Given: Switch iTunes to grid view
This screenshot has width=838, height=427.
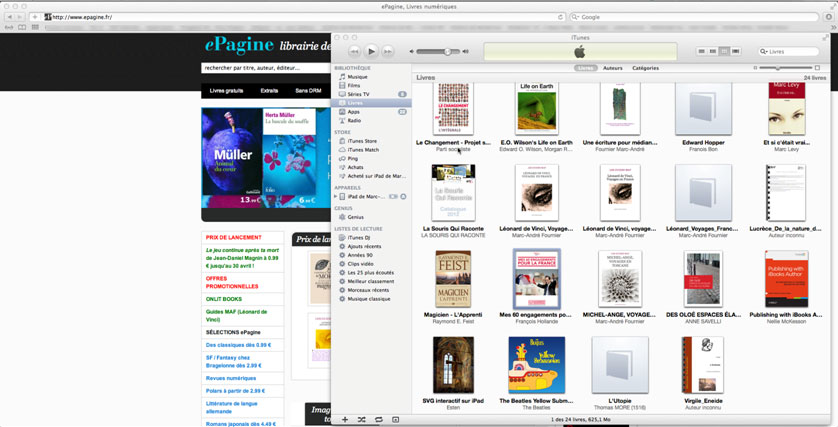Looking at the screenshot, I should click(724, 51).
